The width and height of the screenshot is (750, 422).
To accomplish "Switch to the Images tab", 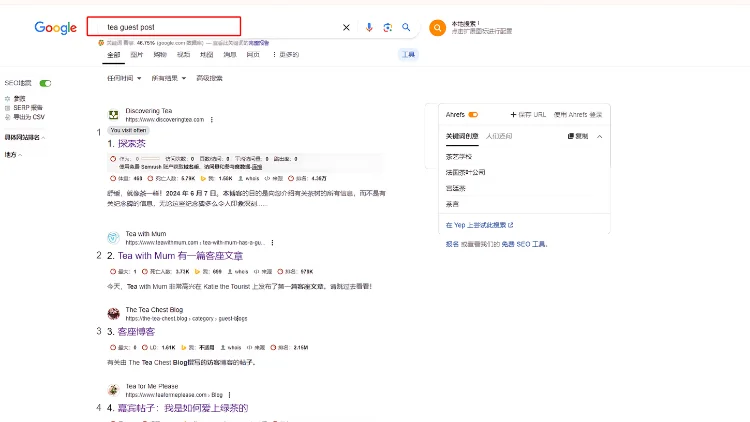I will tap(137, 55).
